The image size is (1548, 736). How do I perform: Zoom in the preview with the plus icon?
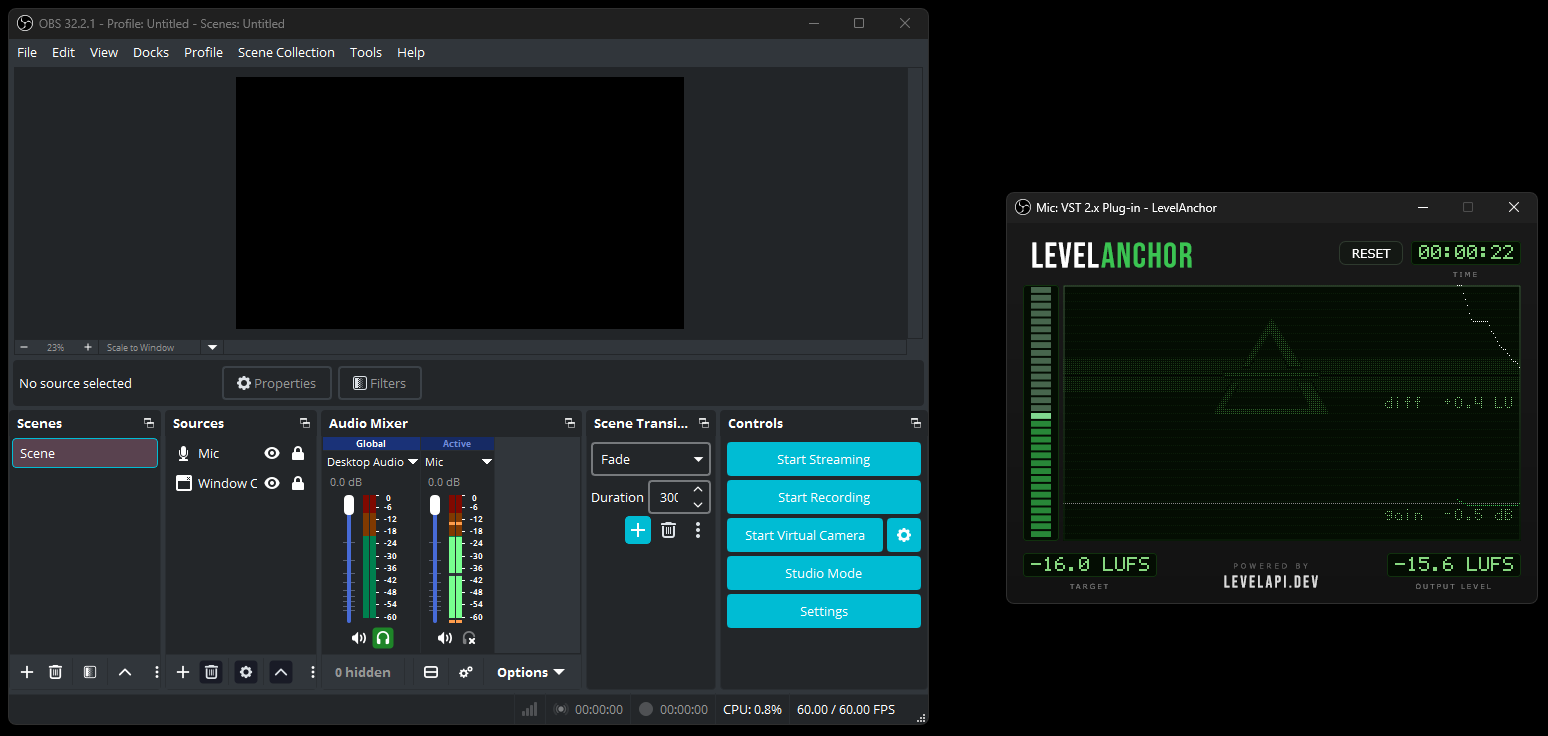click(88, 347)
